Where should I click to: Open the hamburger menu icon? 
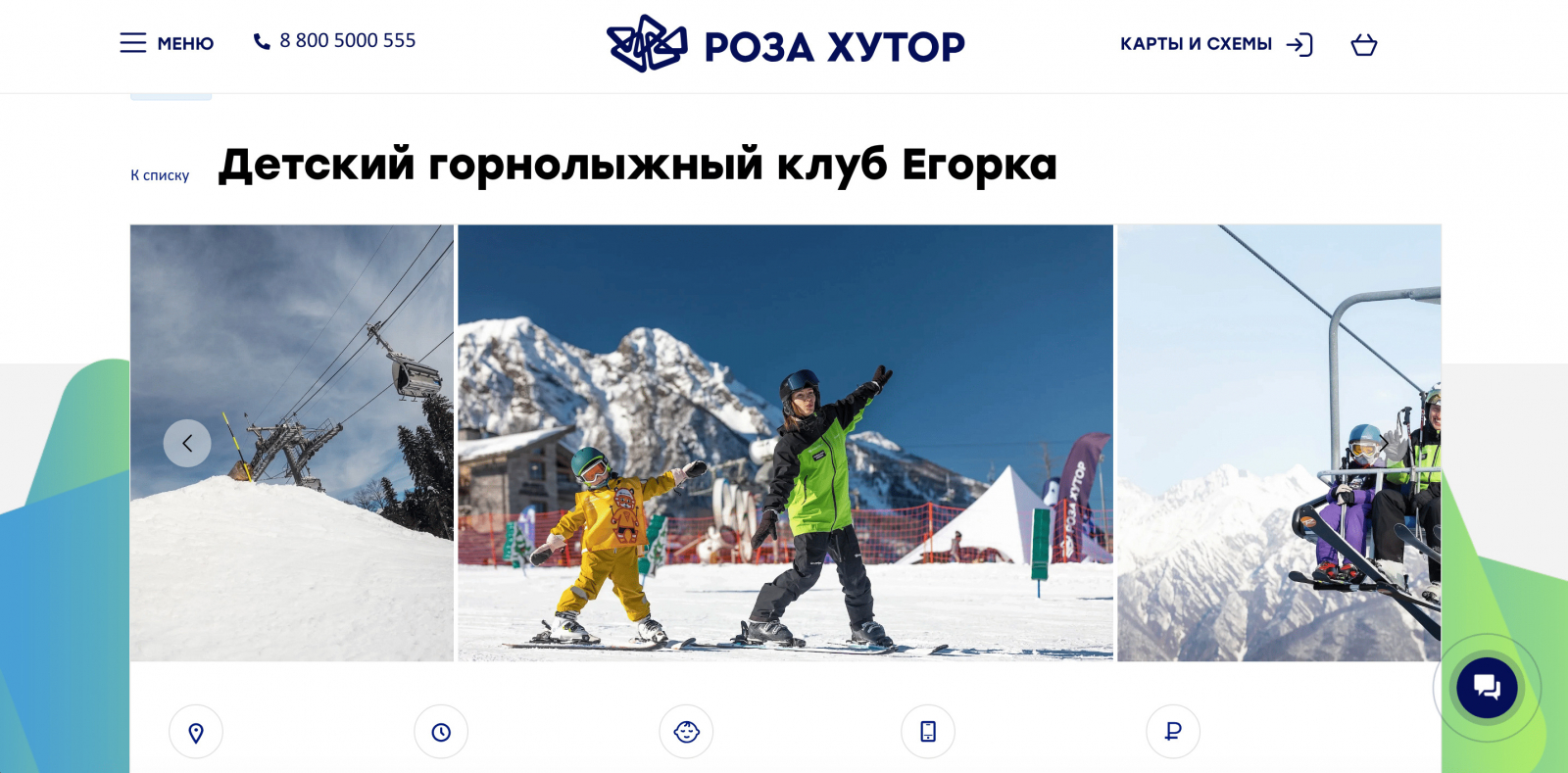133,43
